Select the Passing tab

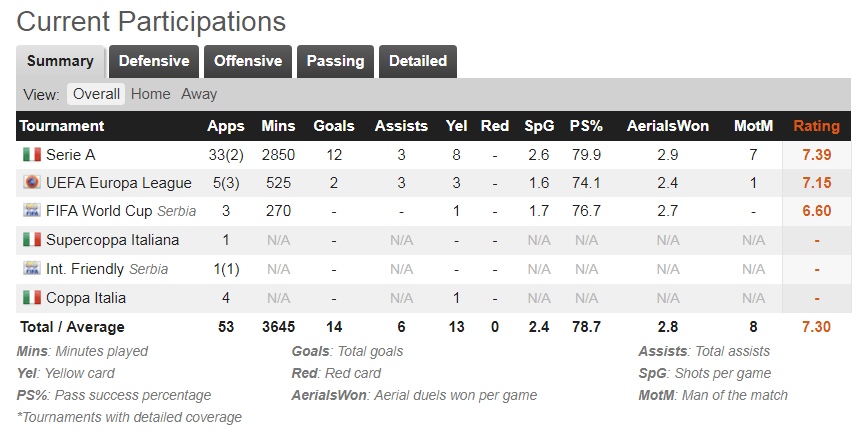click(335, 61)
